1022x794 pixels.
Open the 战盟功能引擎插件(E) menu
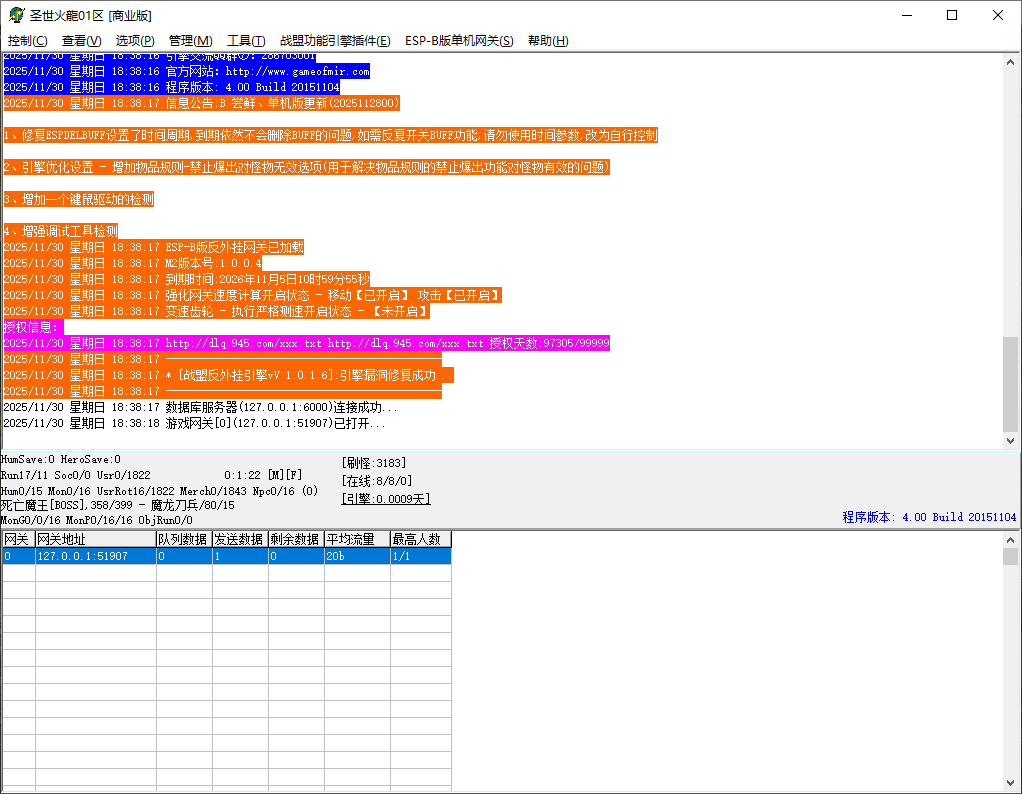(x=335, y=41)
